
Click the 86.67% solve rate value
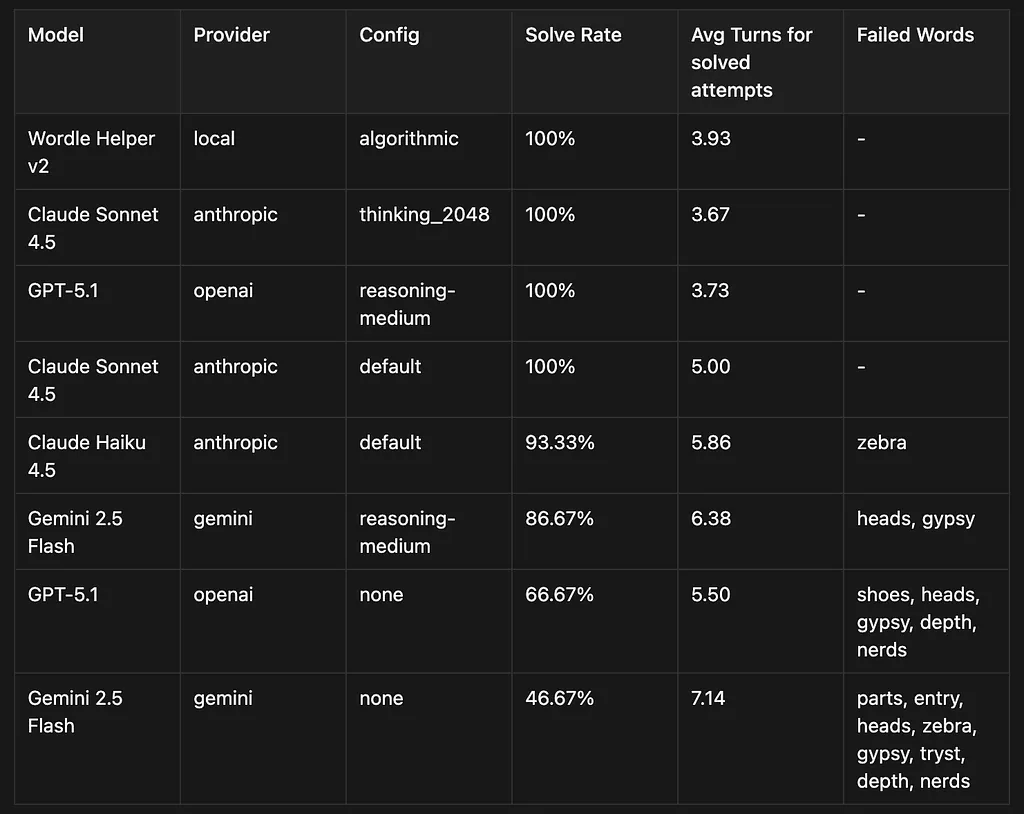tap(559, 519)
